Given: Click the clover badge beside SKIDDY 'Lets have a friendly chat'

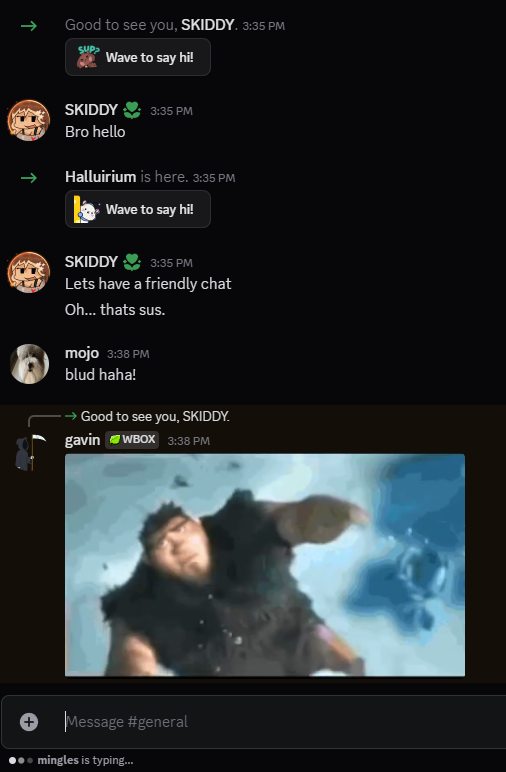Looking at the screenshot, I should pyautogui.click(x=131, y=262).
